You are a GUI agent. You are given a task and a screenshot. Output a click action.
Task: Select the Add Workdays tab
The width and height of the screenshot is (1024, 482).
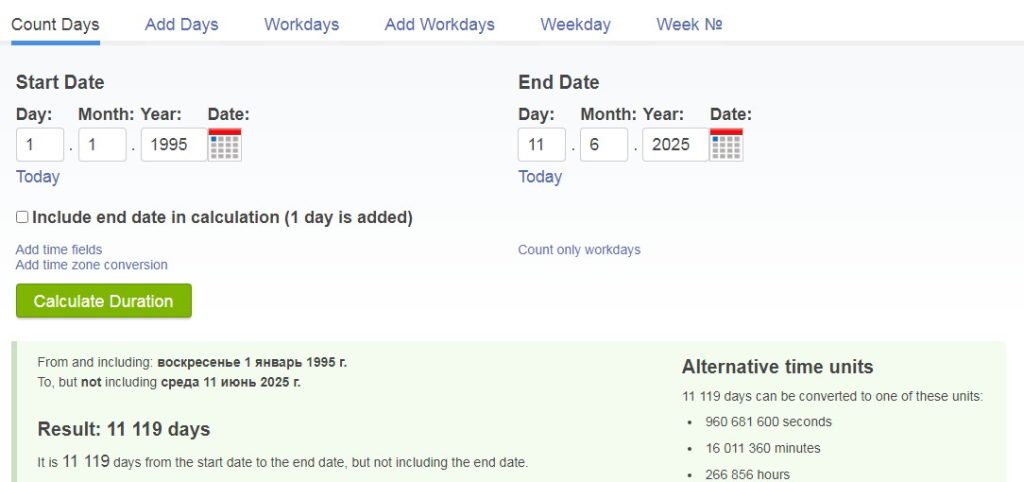pyautogui.click(x=440, y=25)
